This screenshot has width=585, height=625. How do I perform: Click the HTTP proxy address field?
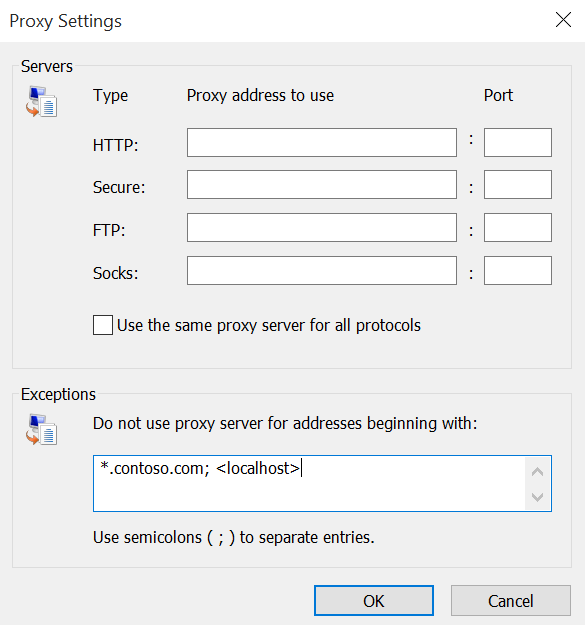[322, 142]
